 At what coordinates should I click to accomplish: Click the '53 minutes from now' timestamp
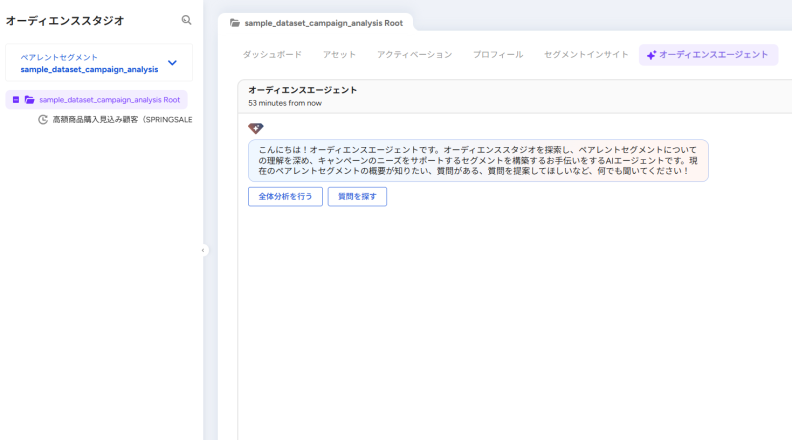coord(285,103)
